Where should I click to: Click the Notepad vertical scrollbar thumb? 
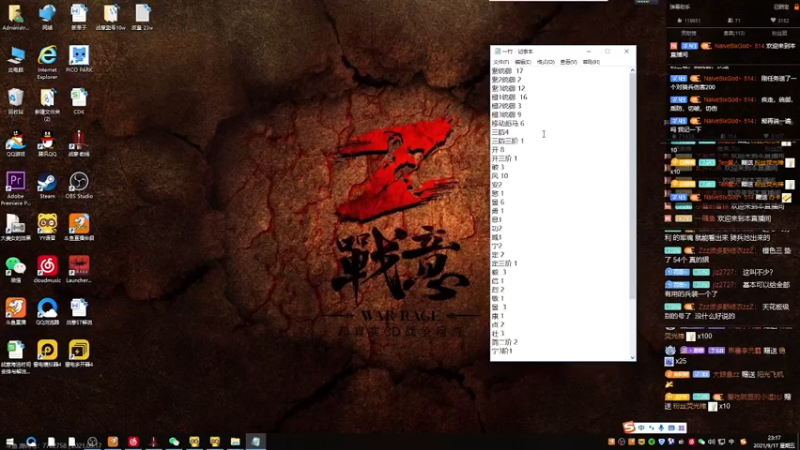[x=633, y=186]
